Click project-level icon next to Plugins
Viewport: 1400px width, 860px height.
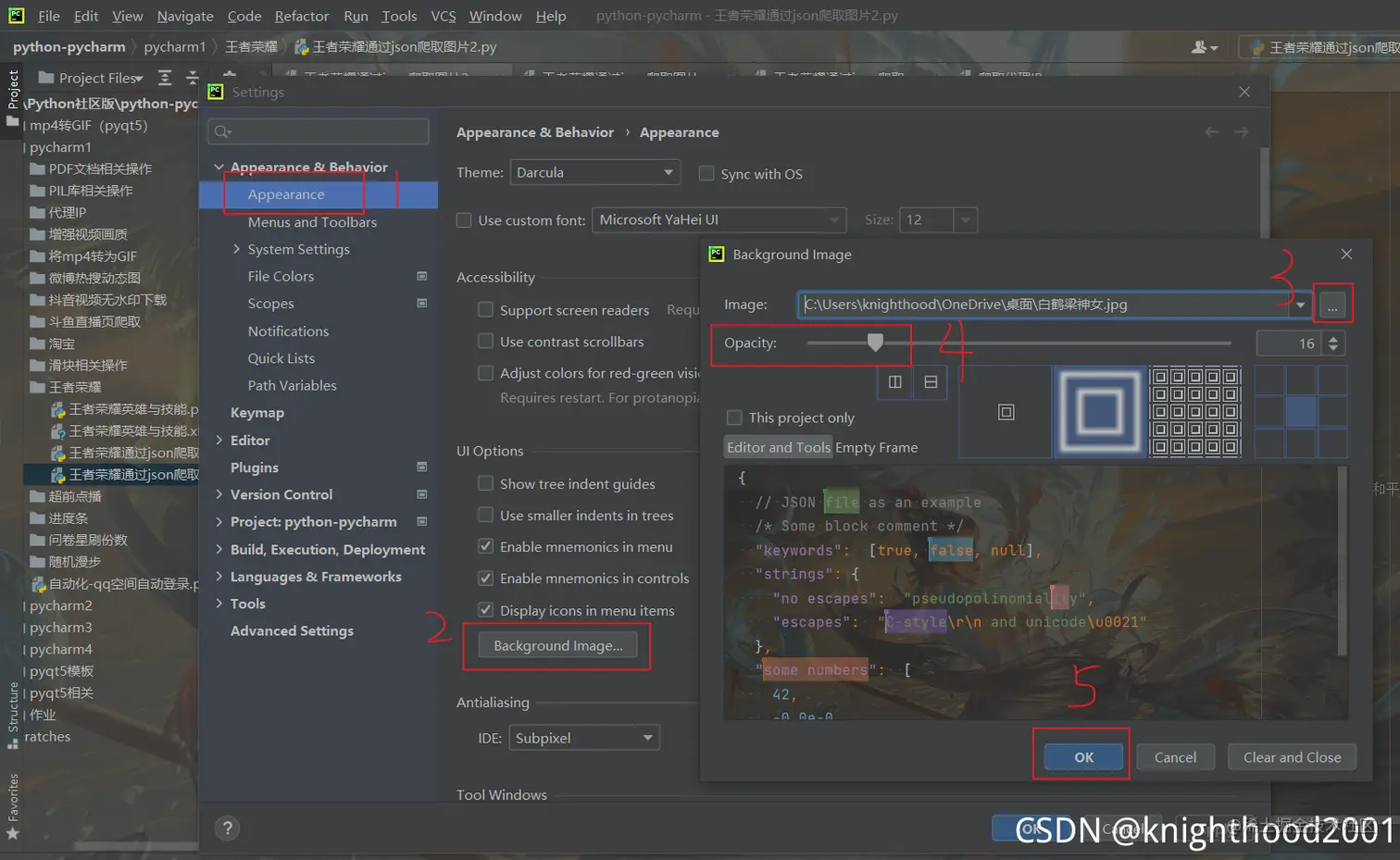422,467
